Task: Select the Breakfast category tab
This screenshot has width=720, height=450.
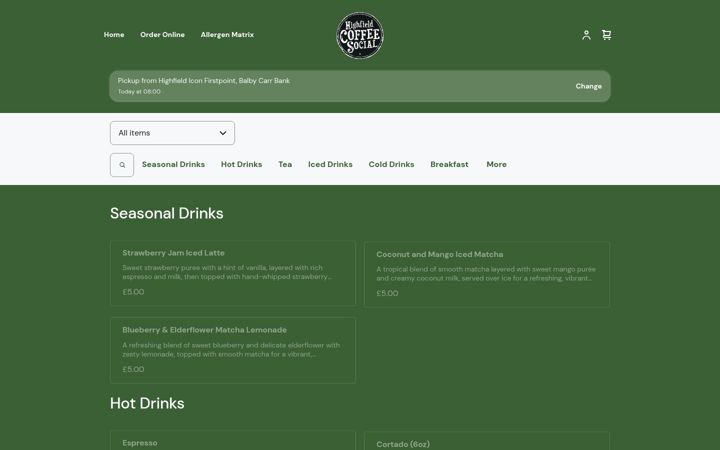Action: tap(450, 164)
